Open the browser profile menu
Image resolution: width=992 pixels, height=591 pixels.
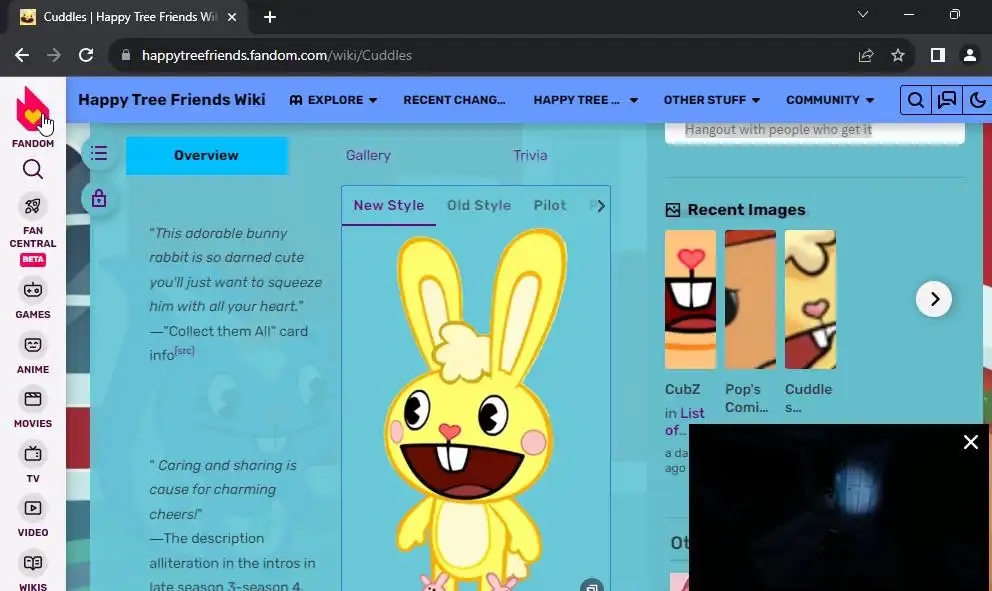coord(969,55)
